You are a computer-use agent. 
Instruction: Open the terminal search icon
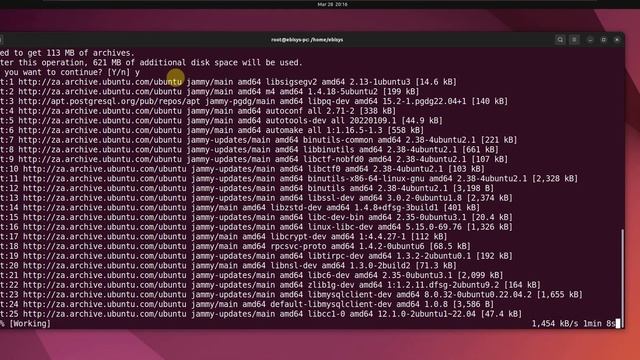[560, 40]
